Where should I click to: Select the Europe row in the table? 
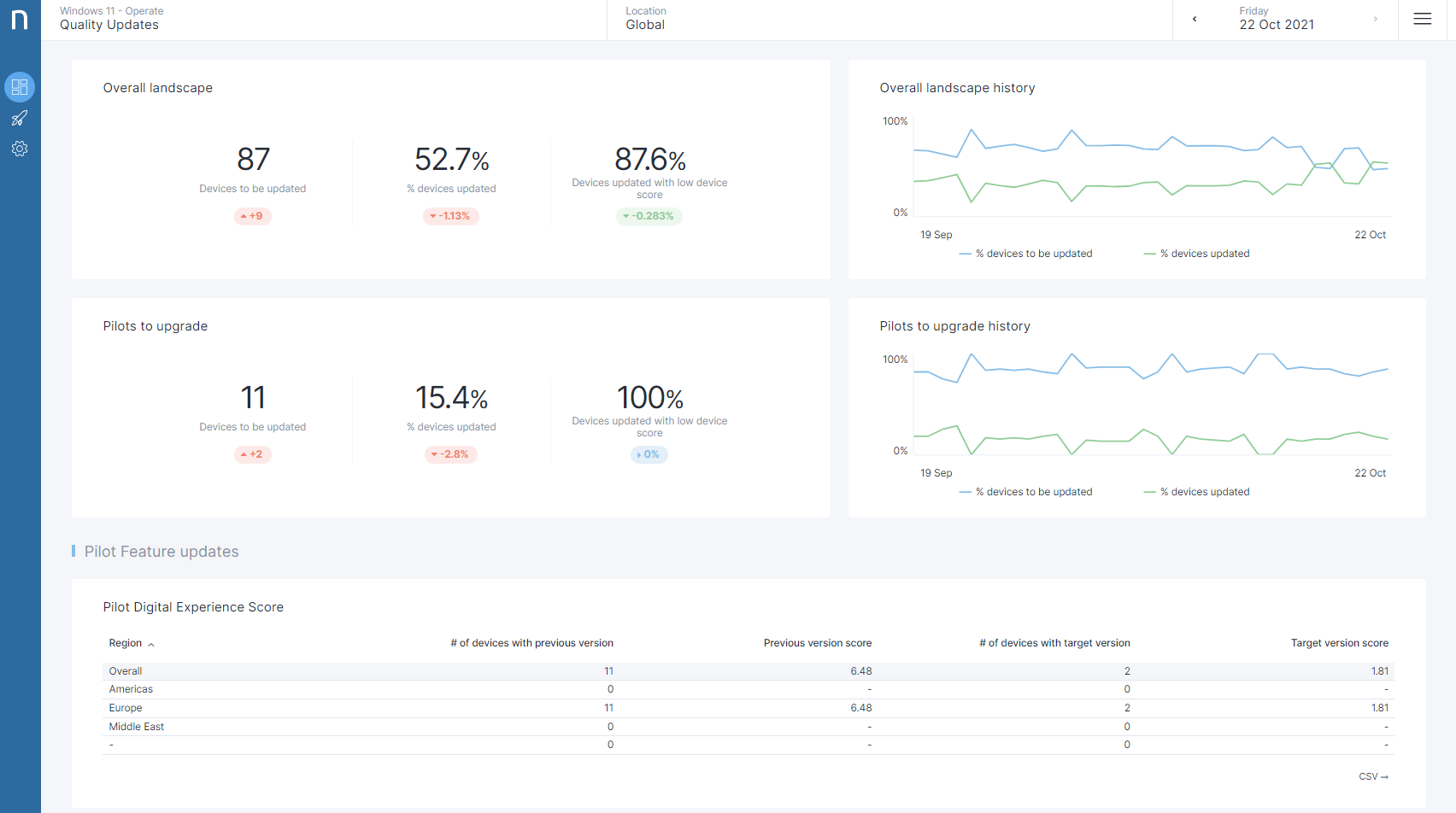point(126,708)
